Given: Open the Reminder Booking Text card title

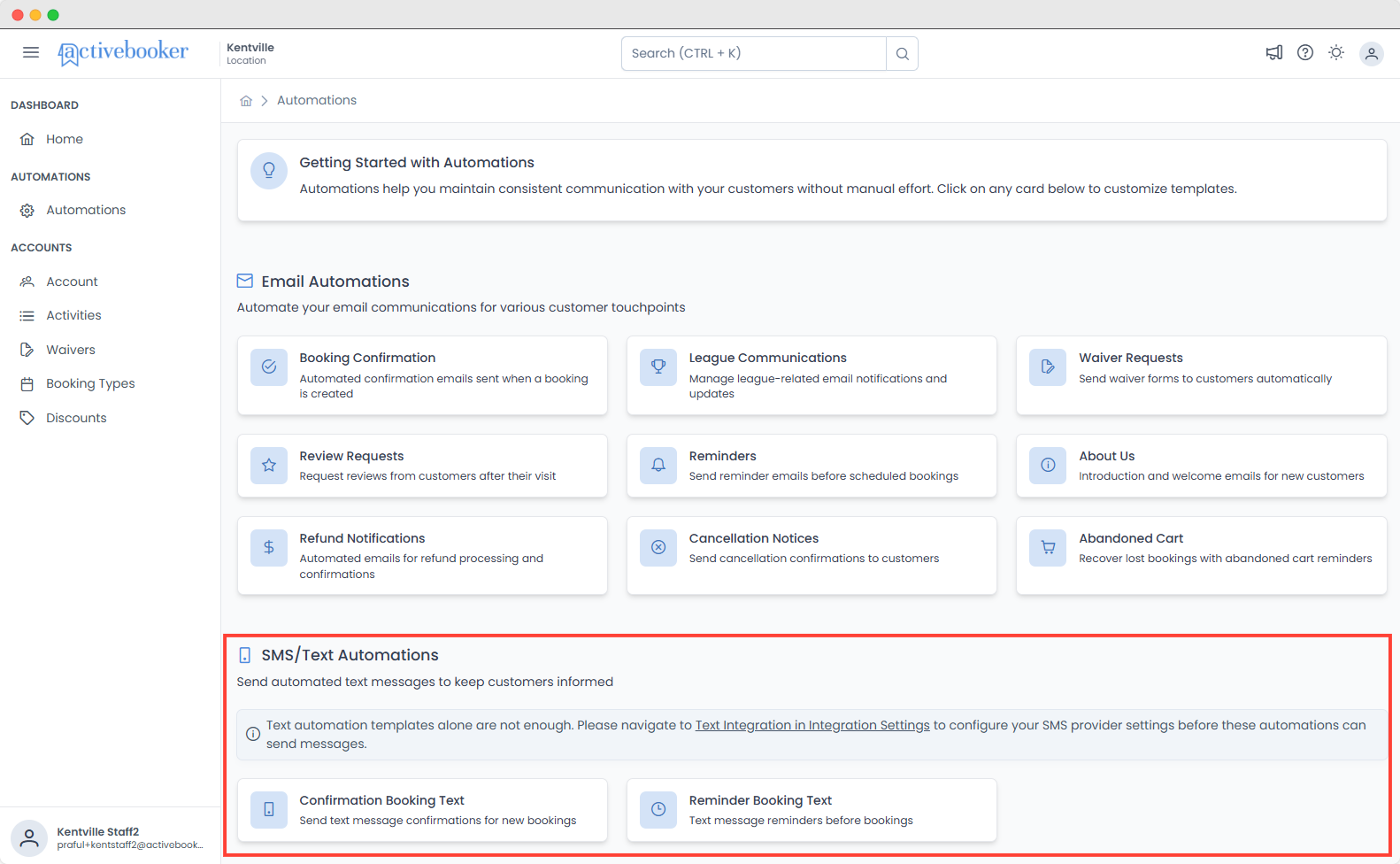Looking at the screenshot, I should [x=760, y=800].
